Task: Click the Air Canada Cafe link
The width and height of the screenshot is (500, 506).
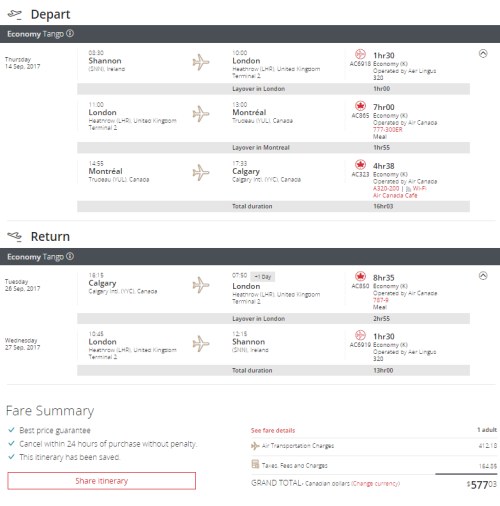Action: [x=395, y=195]
